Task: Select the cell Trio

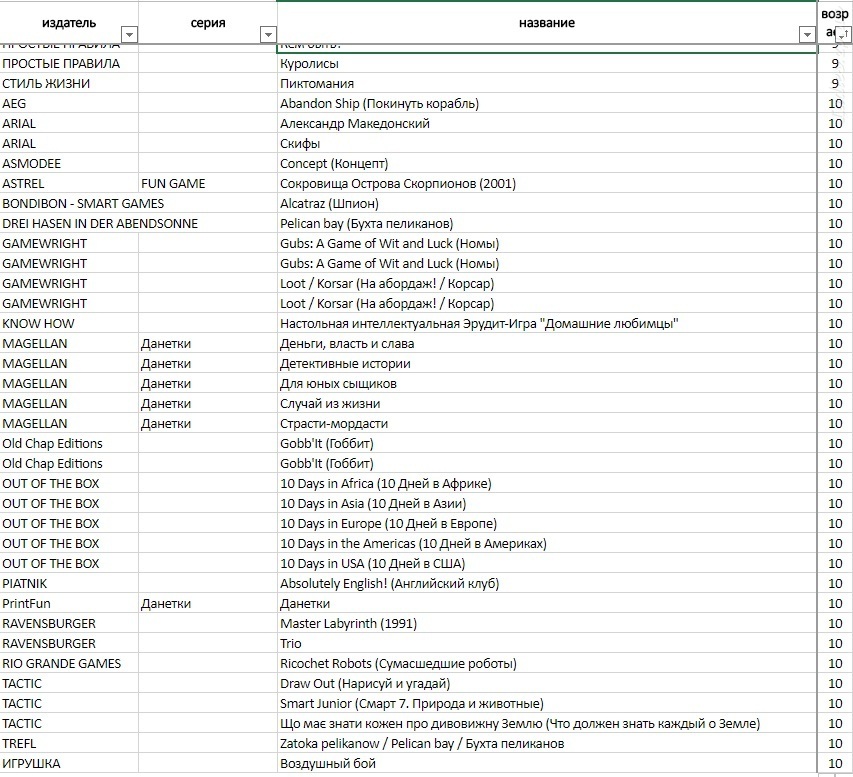Action: tap(547, 644)
